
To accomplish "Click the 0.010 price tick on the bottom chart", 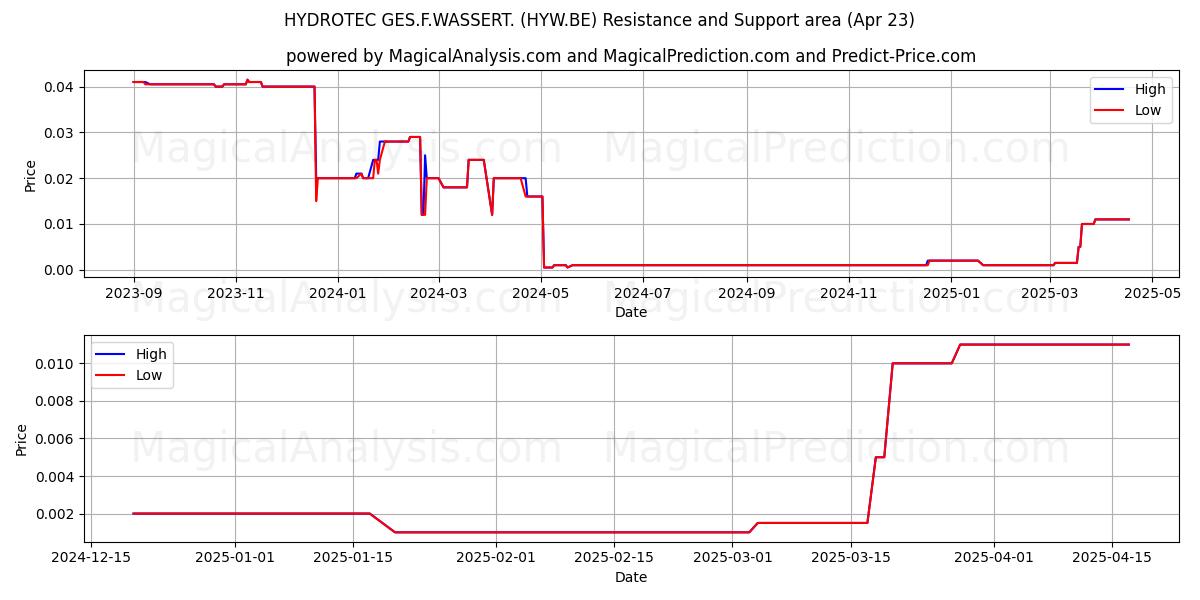I will 55,363.
